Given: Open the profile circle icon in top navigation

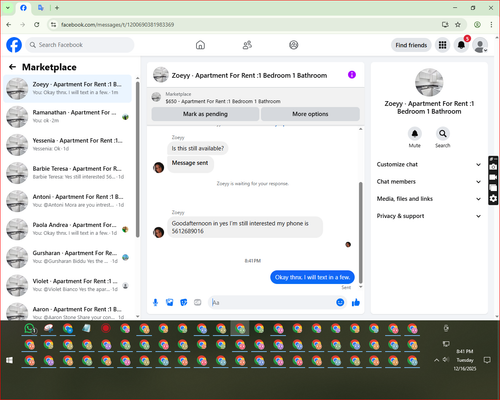Looking at the screenshot, I should (x=294, y=45).
